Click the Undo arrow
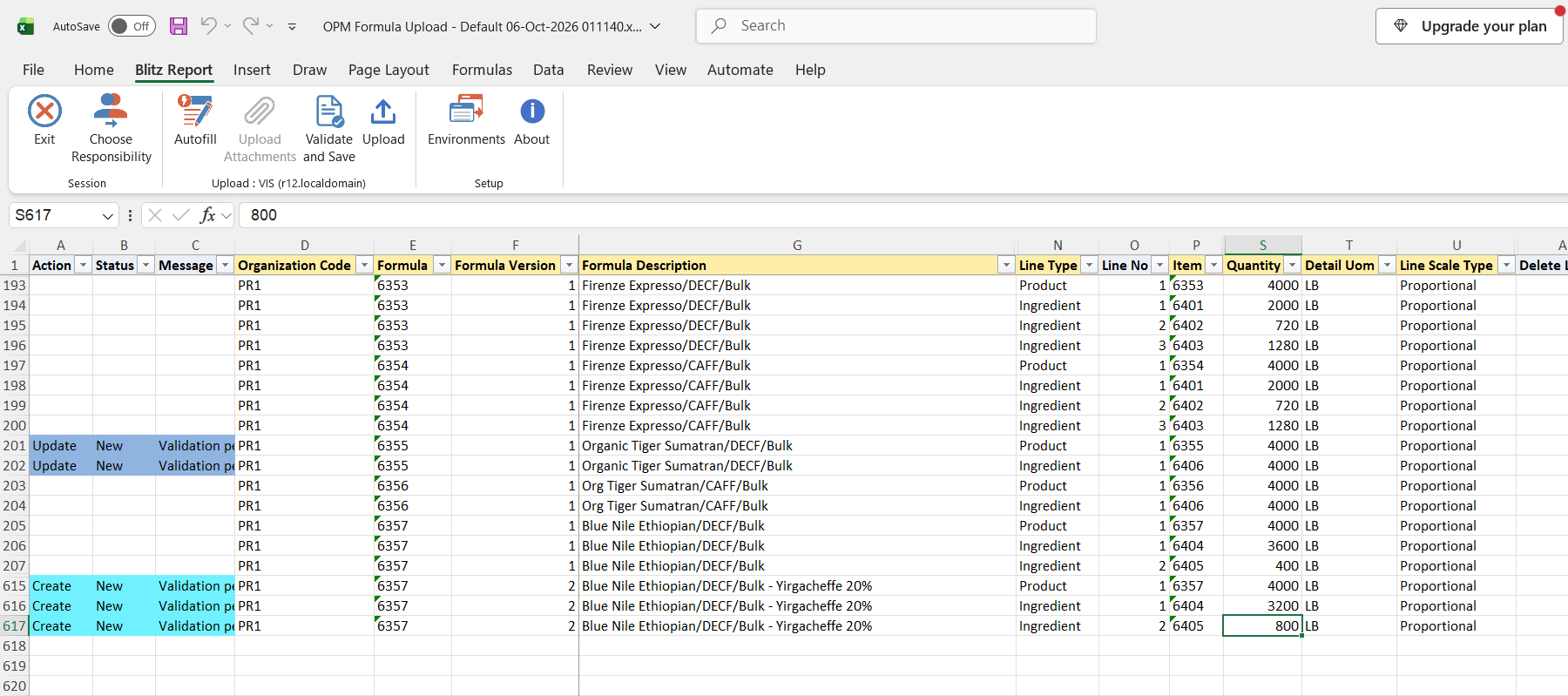This screenshot has height=696, width=1568. coord(208,26)
